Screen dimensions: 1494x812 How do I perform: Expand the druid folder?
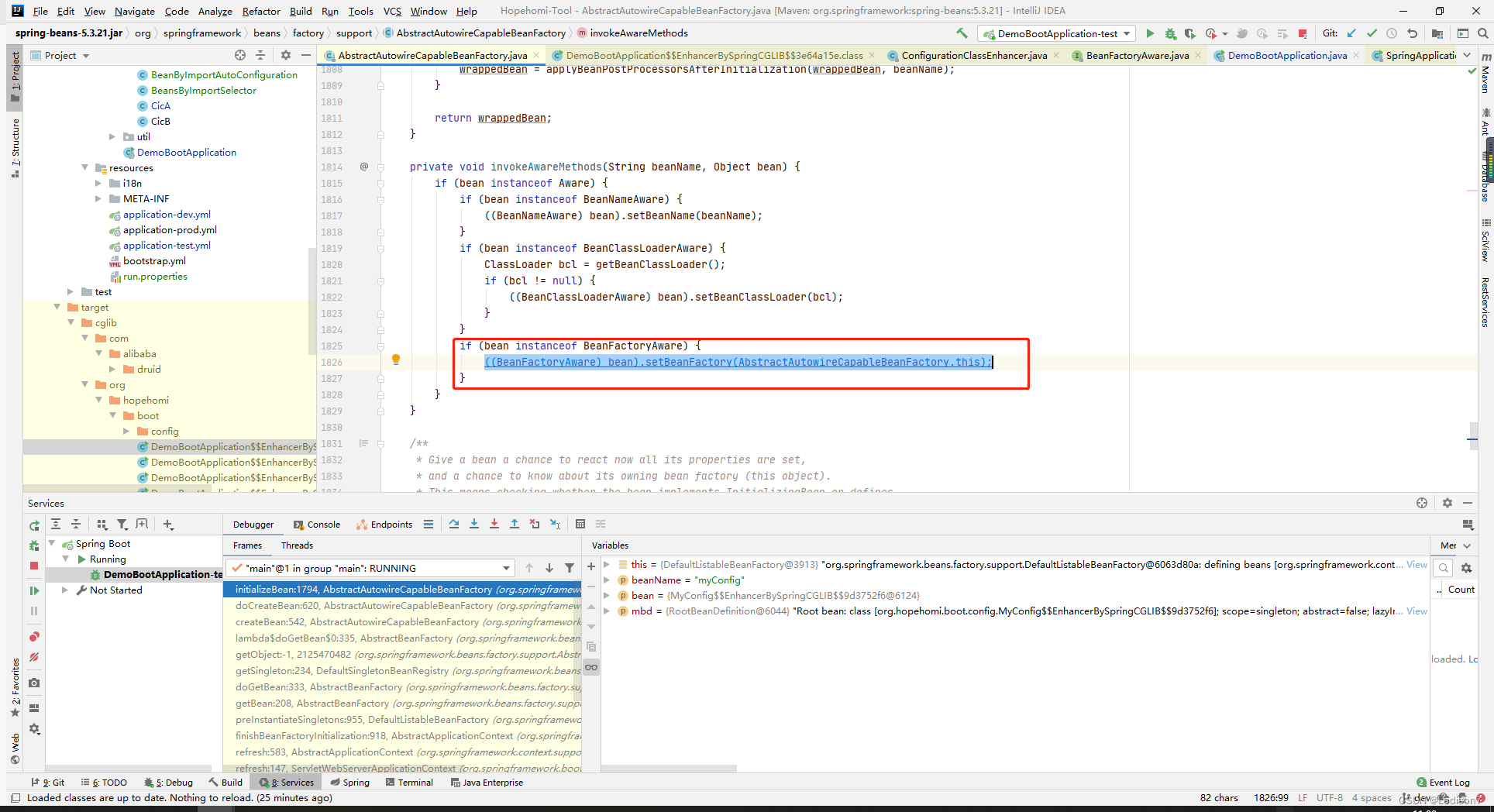[x=112, y=369]
